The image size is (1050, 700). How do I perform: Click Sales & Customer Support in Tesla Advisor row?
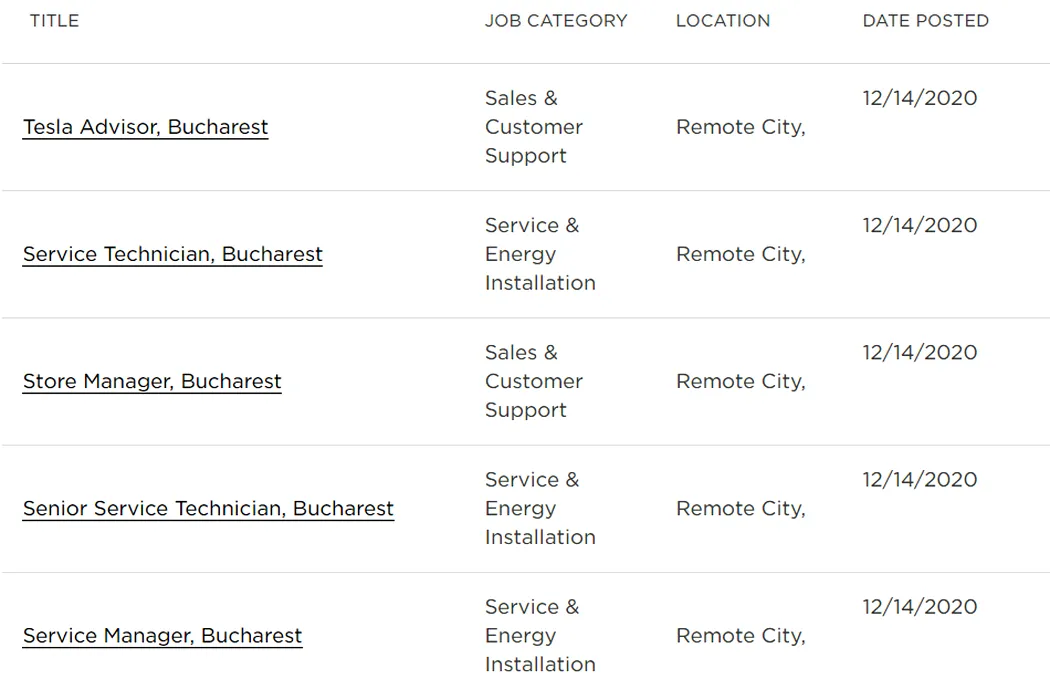click(534, 127)
